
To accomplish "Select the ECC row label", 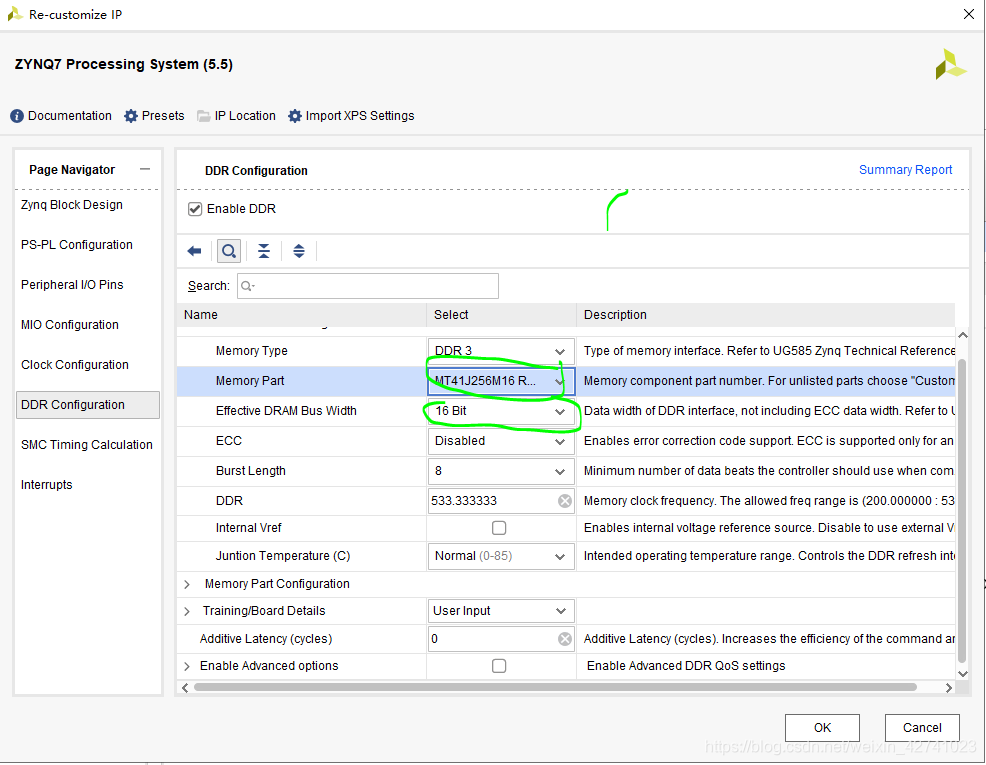I will [229, 441].
